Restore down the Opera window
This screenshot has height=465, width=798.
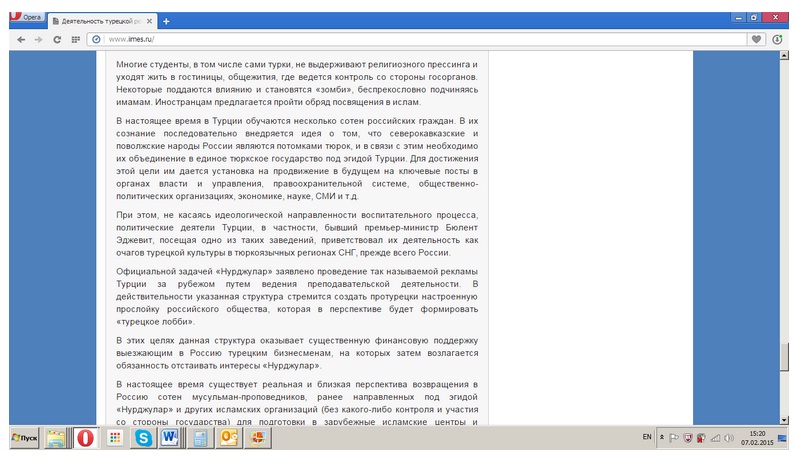click(x=754, y=17)
